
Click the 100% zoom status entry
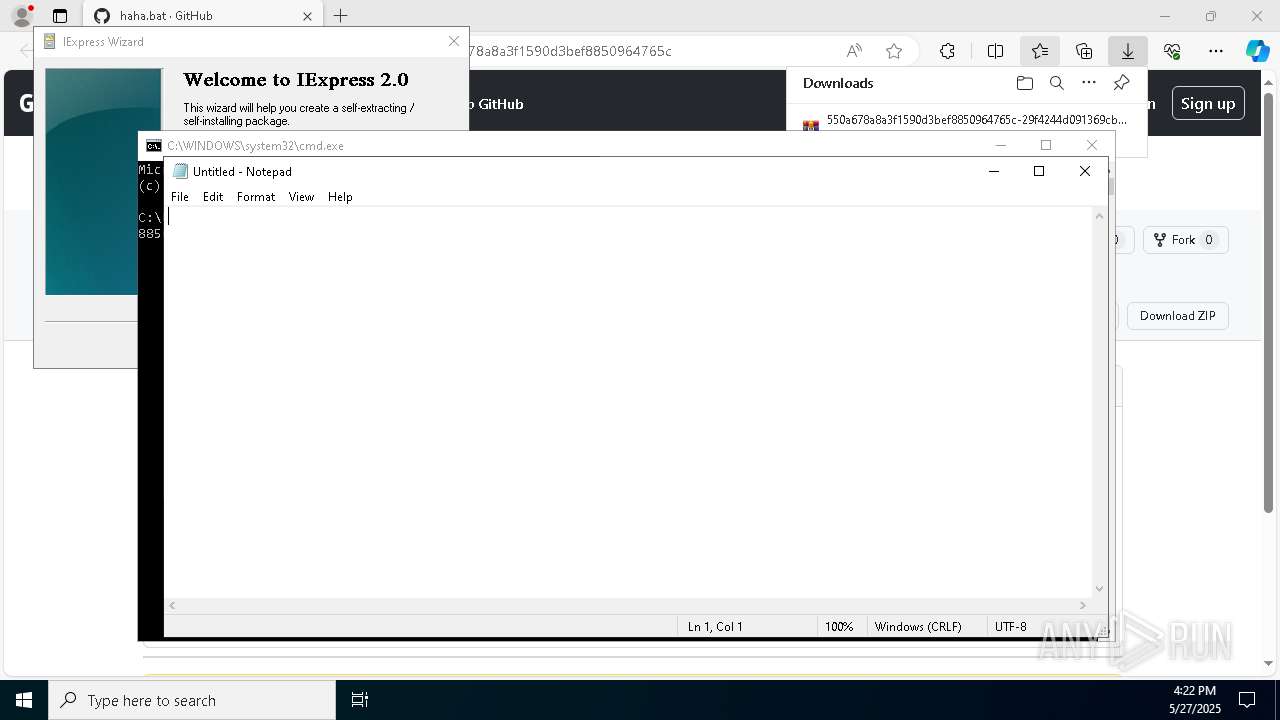pos(839,627)
